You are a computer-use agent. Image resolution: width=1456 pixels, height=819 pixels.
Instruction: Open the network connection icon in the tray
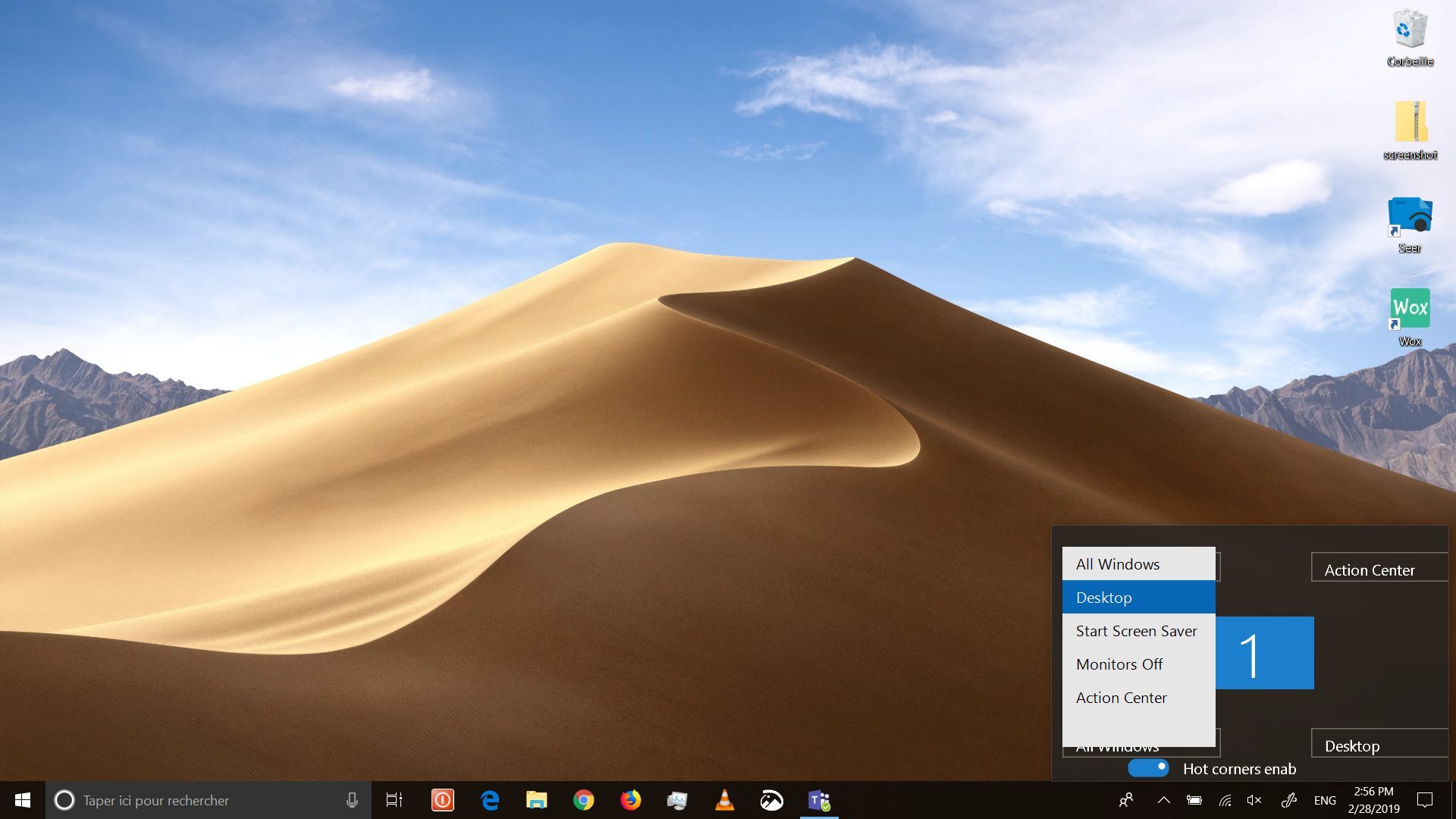tap(1225, 800)
